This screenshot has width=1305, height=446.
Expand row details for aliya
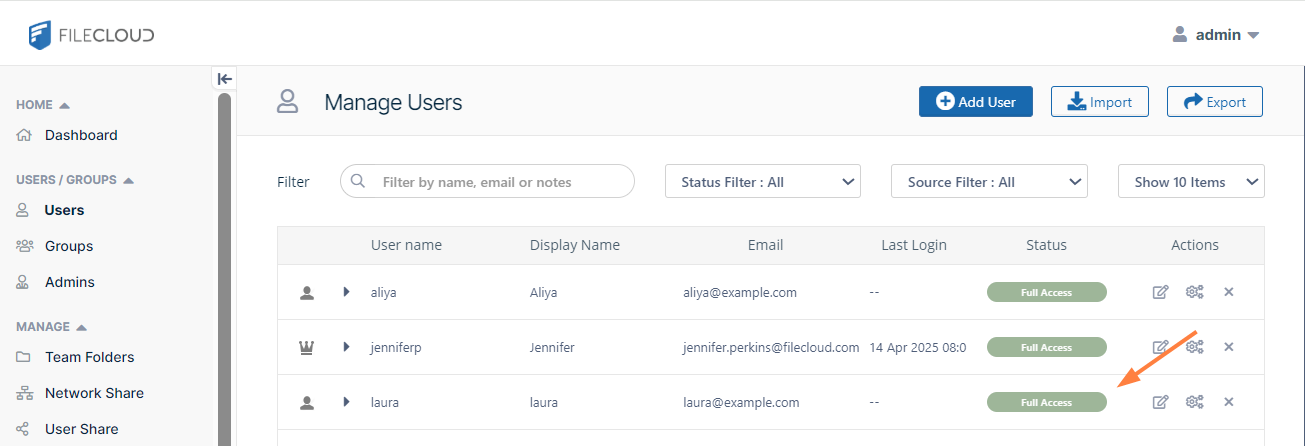click(x=347, y=292)
